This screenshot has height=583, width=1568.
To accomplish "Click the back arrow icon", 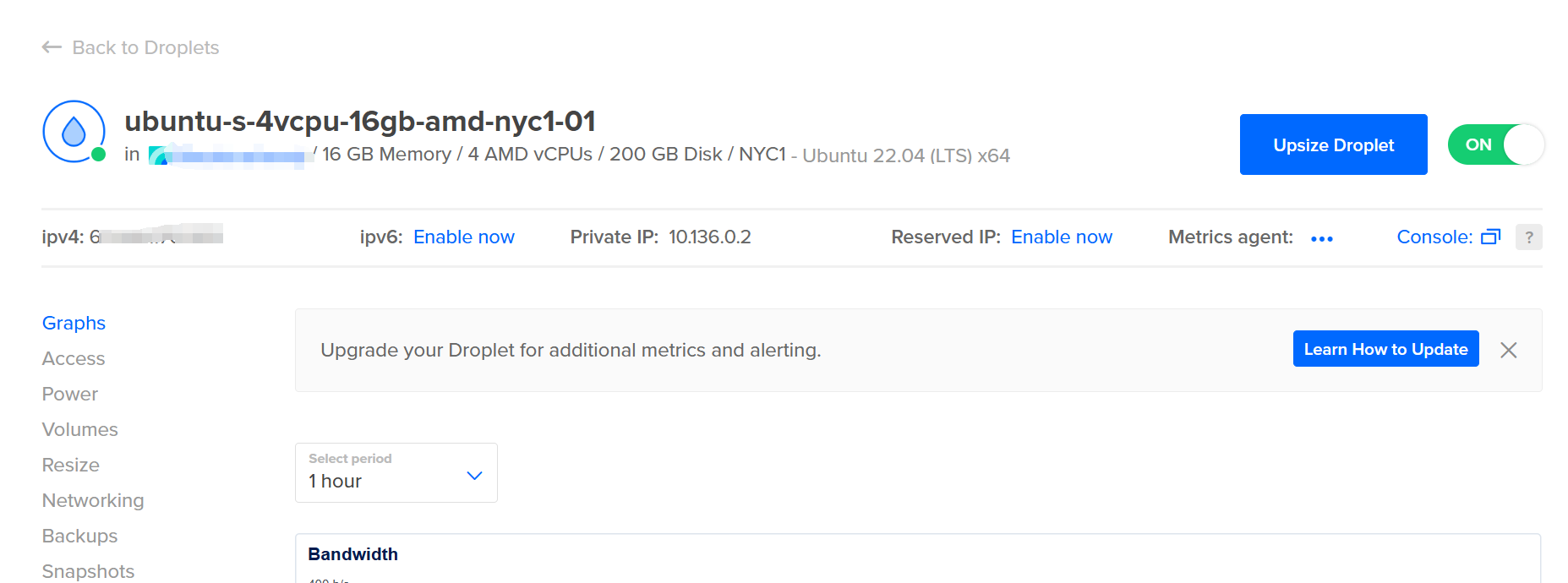I will point(52,47).
